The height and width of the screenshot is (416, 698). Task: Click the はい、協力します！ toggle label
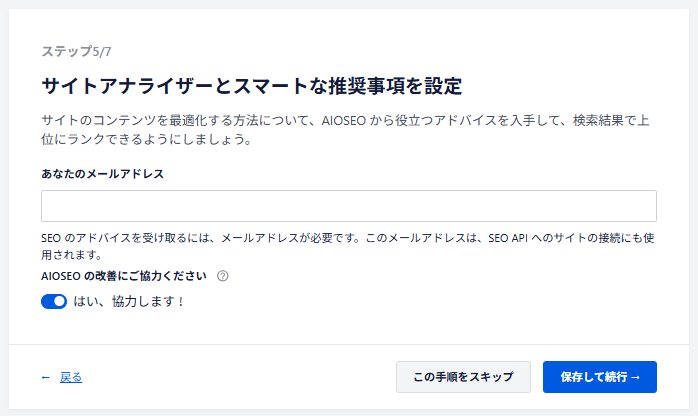pos(129,301)
